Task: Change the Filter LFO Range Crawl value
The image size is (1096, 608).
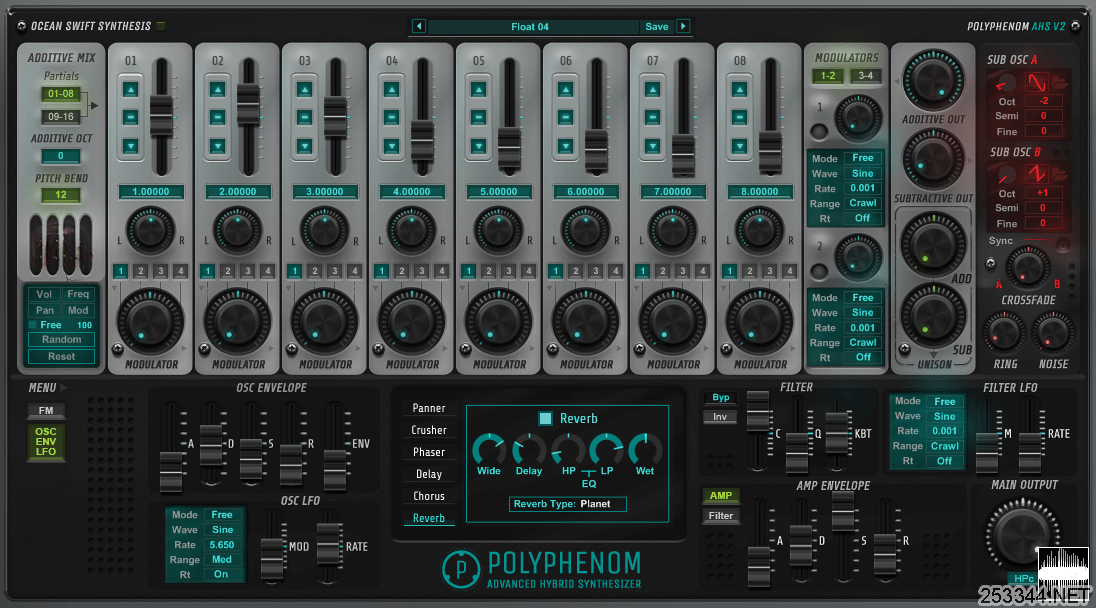Action: coord(944,446)
